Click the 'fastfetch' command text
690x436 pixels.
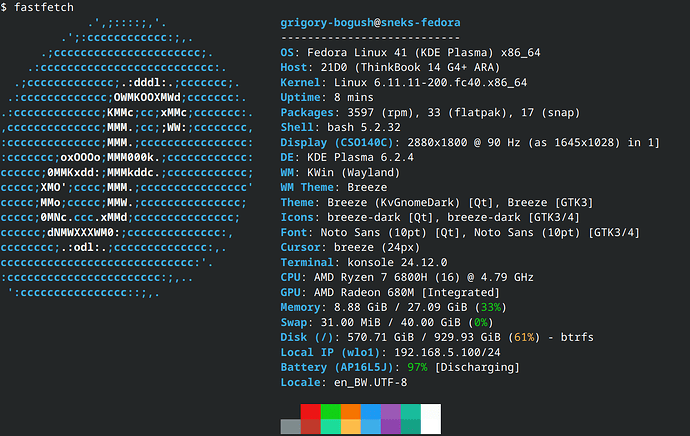tap(44, 7)
